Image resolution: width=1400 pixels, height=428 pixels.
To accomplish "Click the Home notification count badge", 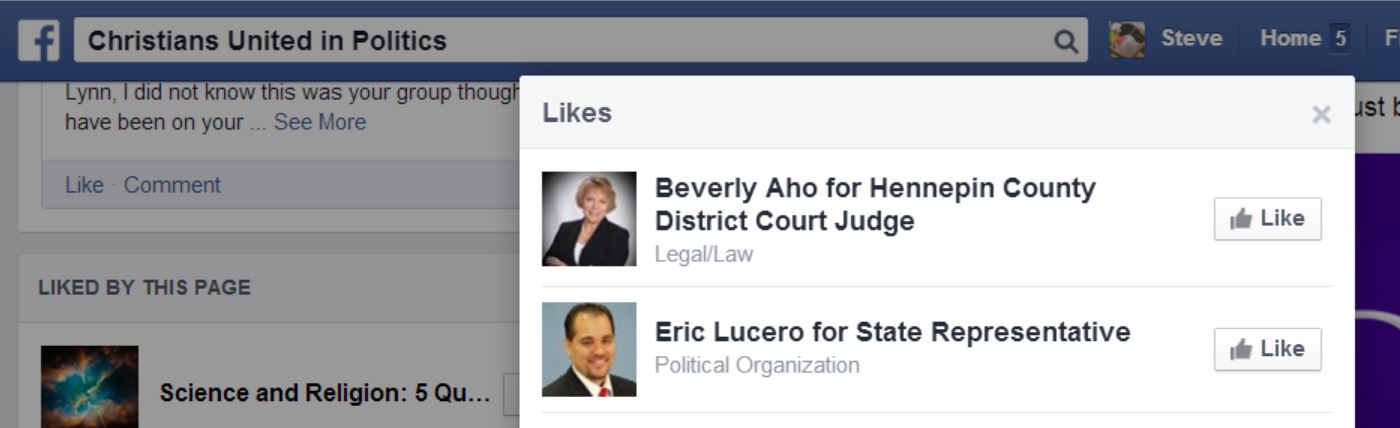I will [x=1340, y=40].
